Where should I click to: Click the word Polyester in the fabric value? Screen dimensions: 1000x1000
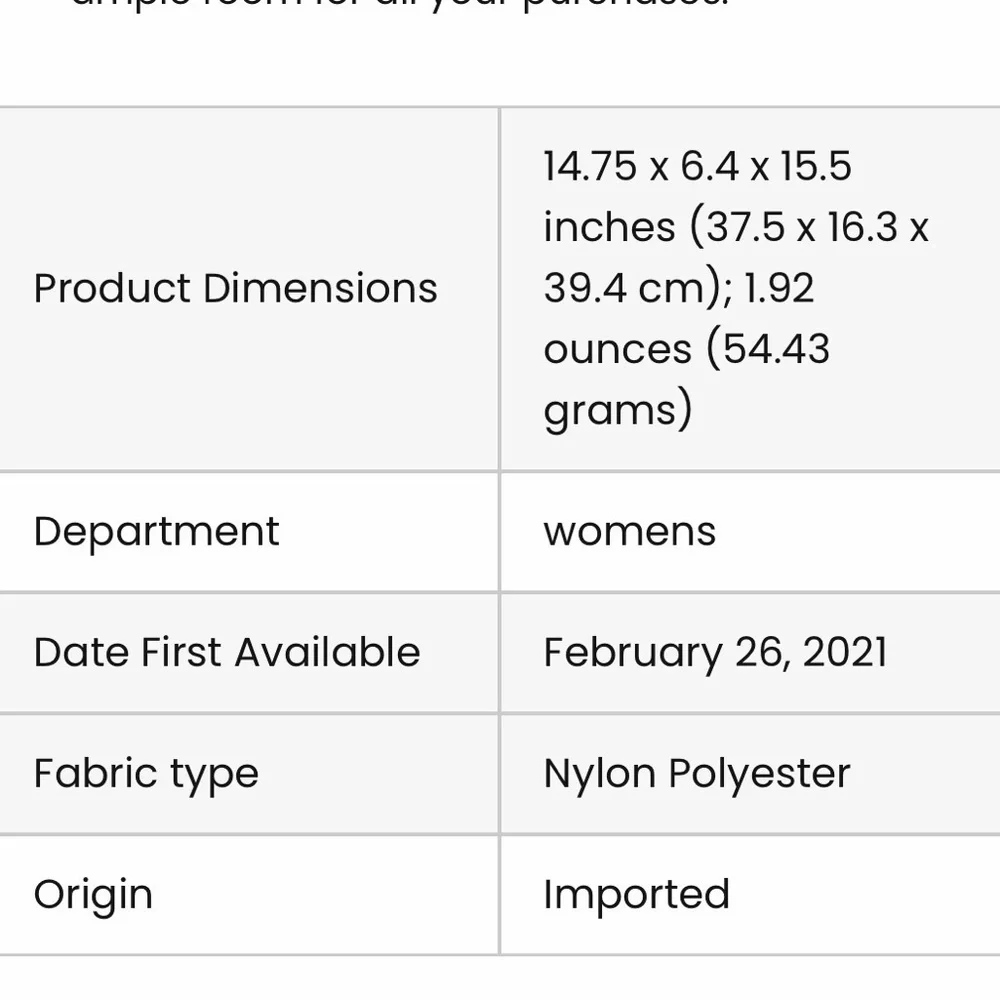point(759,774)
